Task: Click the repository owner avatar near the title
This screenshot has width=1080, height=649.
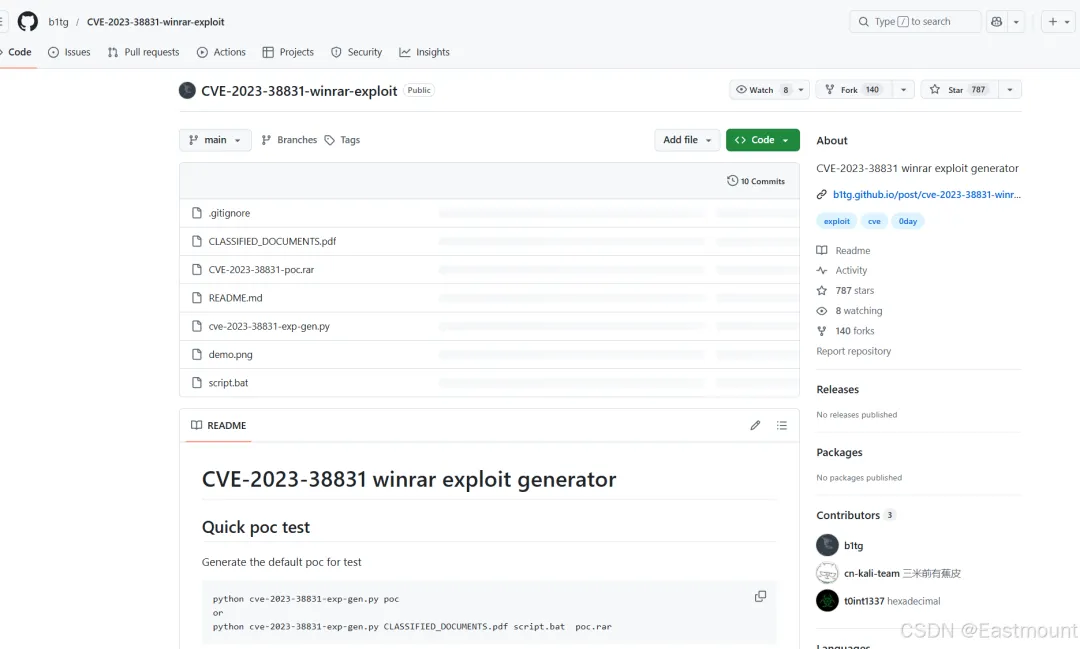Action: 187,90
